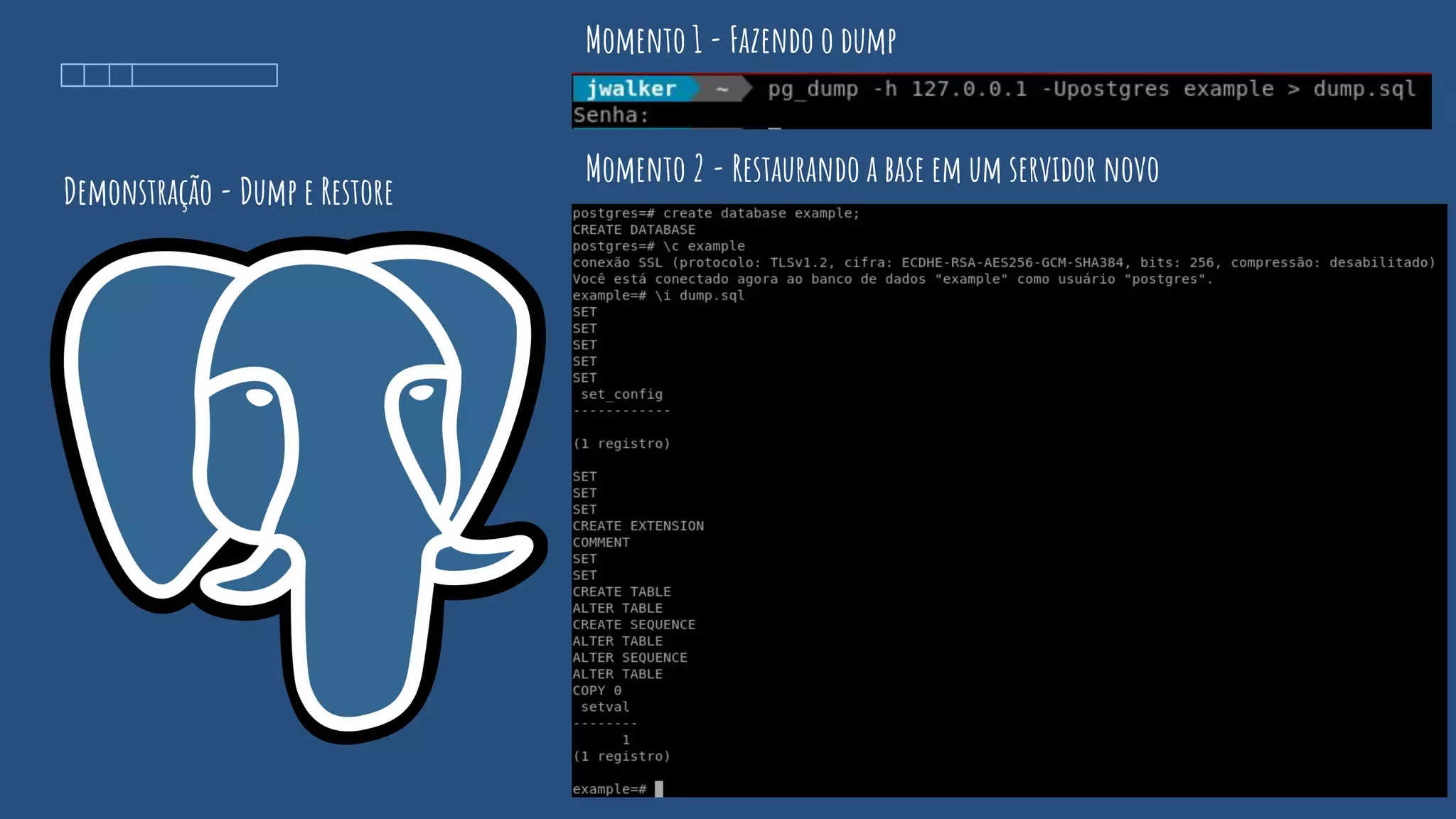
Task: Click the 'ALTER SEQUENCE' output line
Action: coord(630,658)
